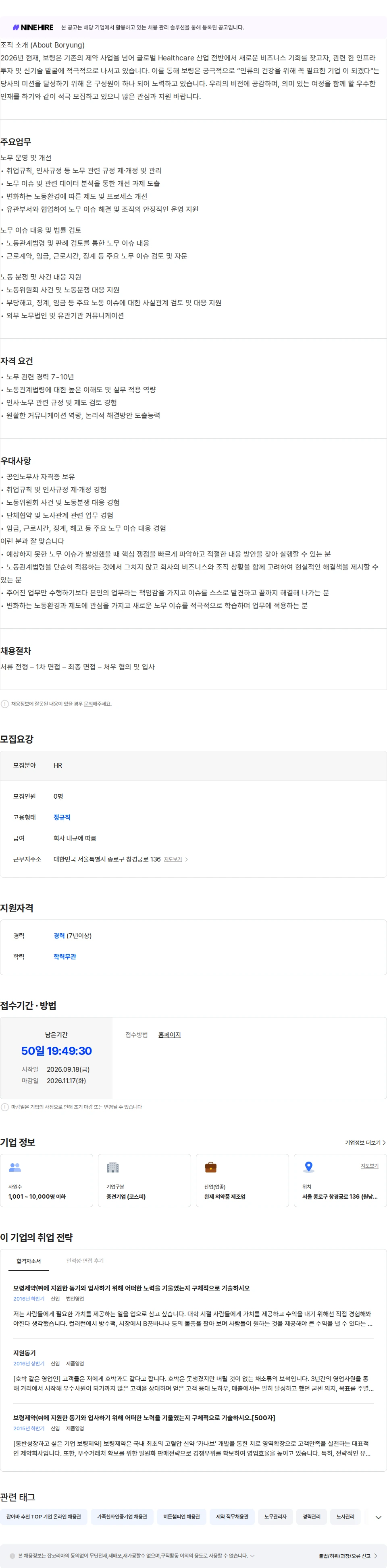Click the 마감일 2026.11.17(화) date
This screenshot has width=387, height=1568.
pos(67,1080)
